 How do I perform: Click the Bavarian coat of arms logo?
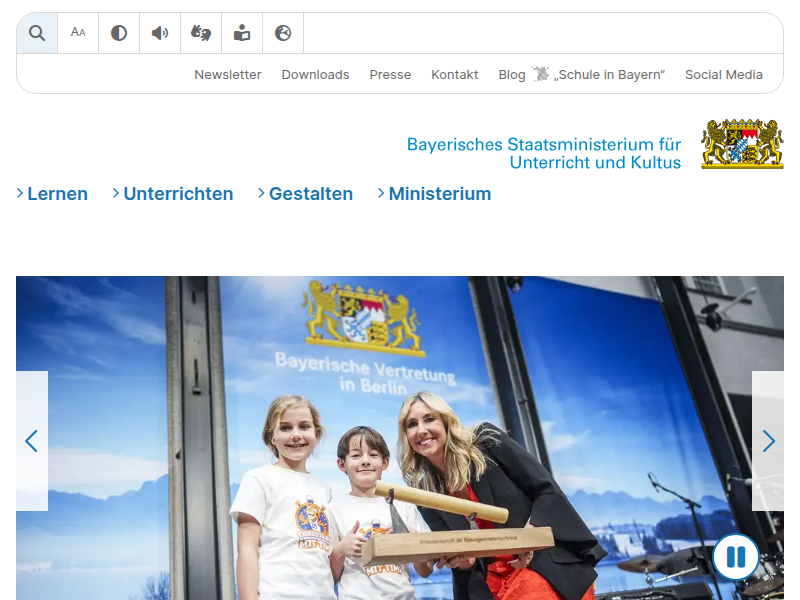pyautogui.click(x=742, y=144)
